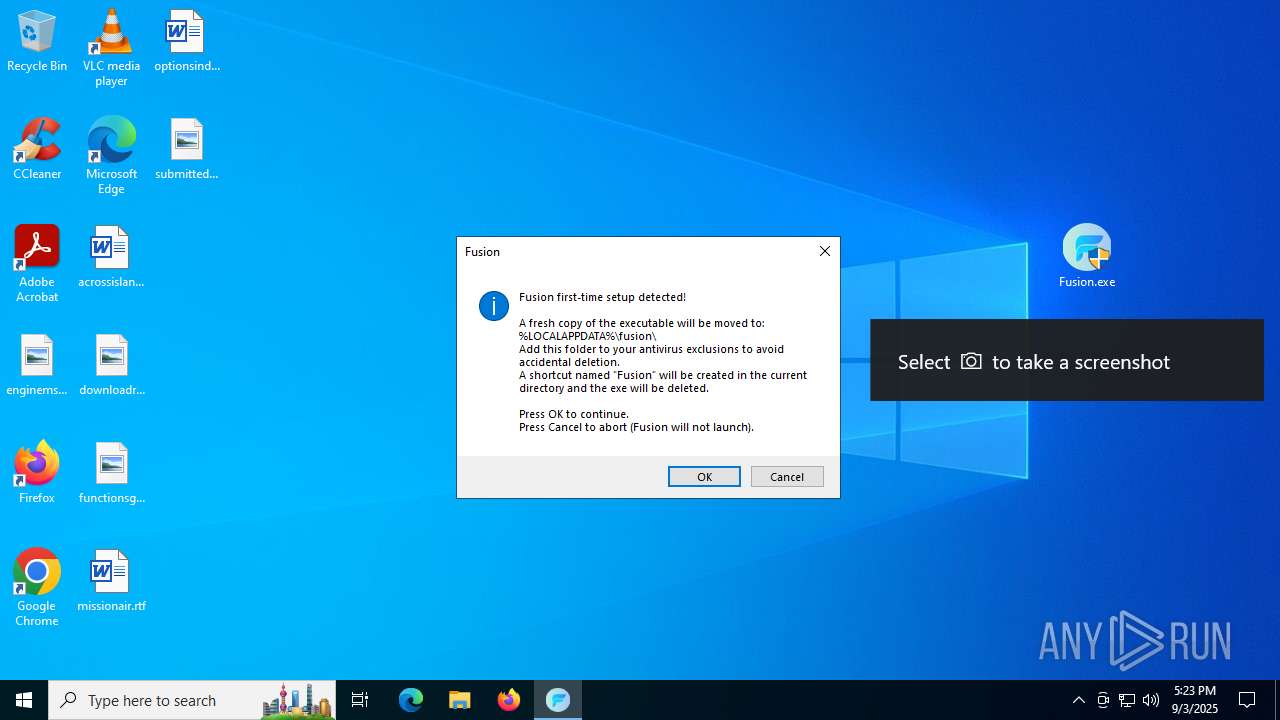Image resolution: width=1280 pixels, height=720 pixels.
Task: Select the optionsind Word document icon
Action: pos(187,41)
